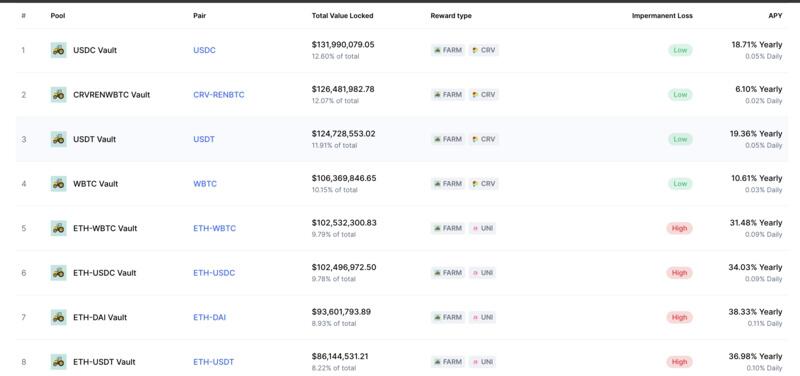This screenshot has width=800, height=376.
Task: Click FARM reward badge in CRVRENWBTC Vault row
Action: [x=448, y=94]
